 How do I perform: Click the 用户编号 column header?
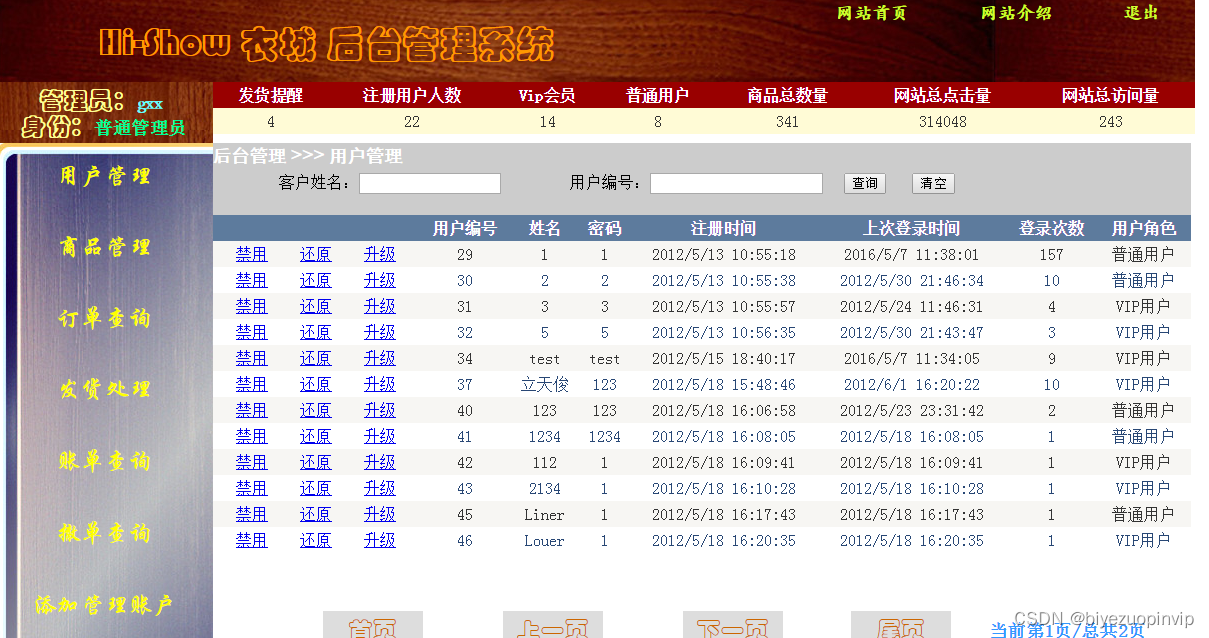[x=465, y=228]
